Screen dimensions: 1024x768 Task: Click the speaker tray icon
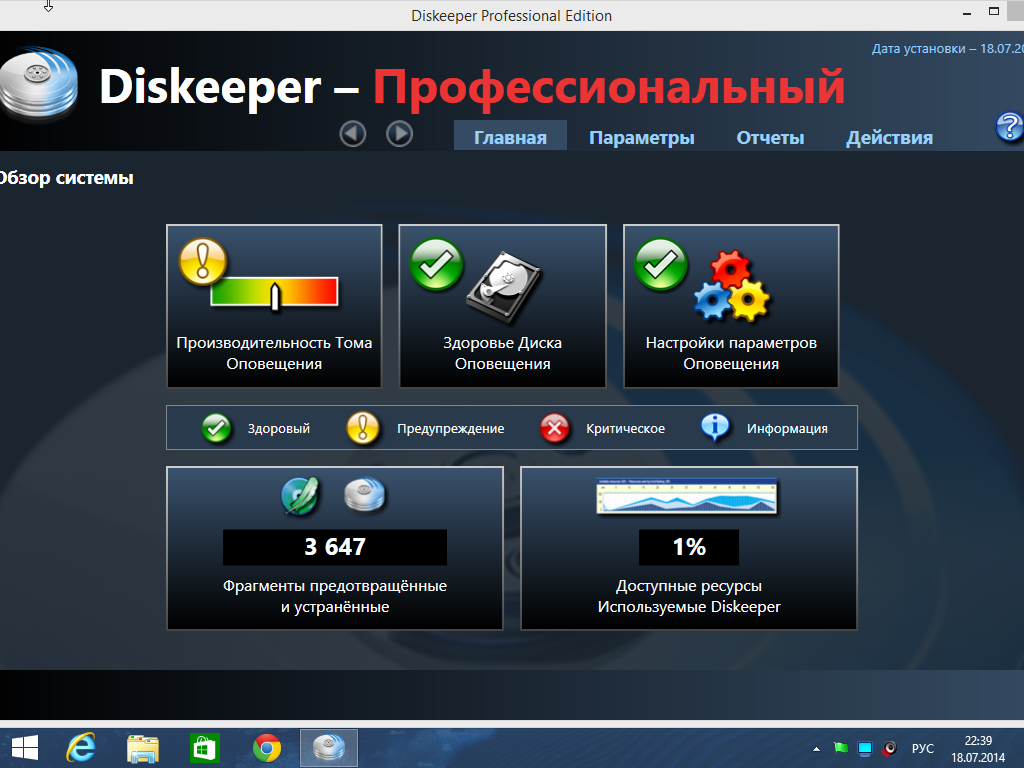[x=889, y=748]
